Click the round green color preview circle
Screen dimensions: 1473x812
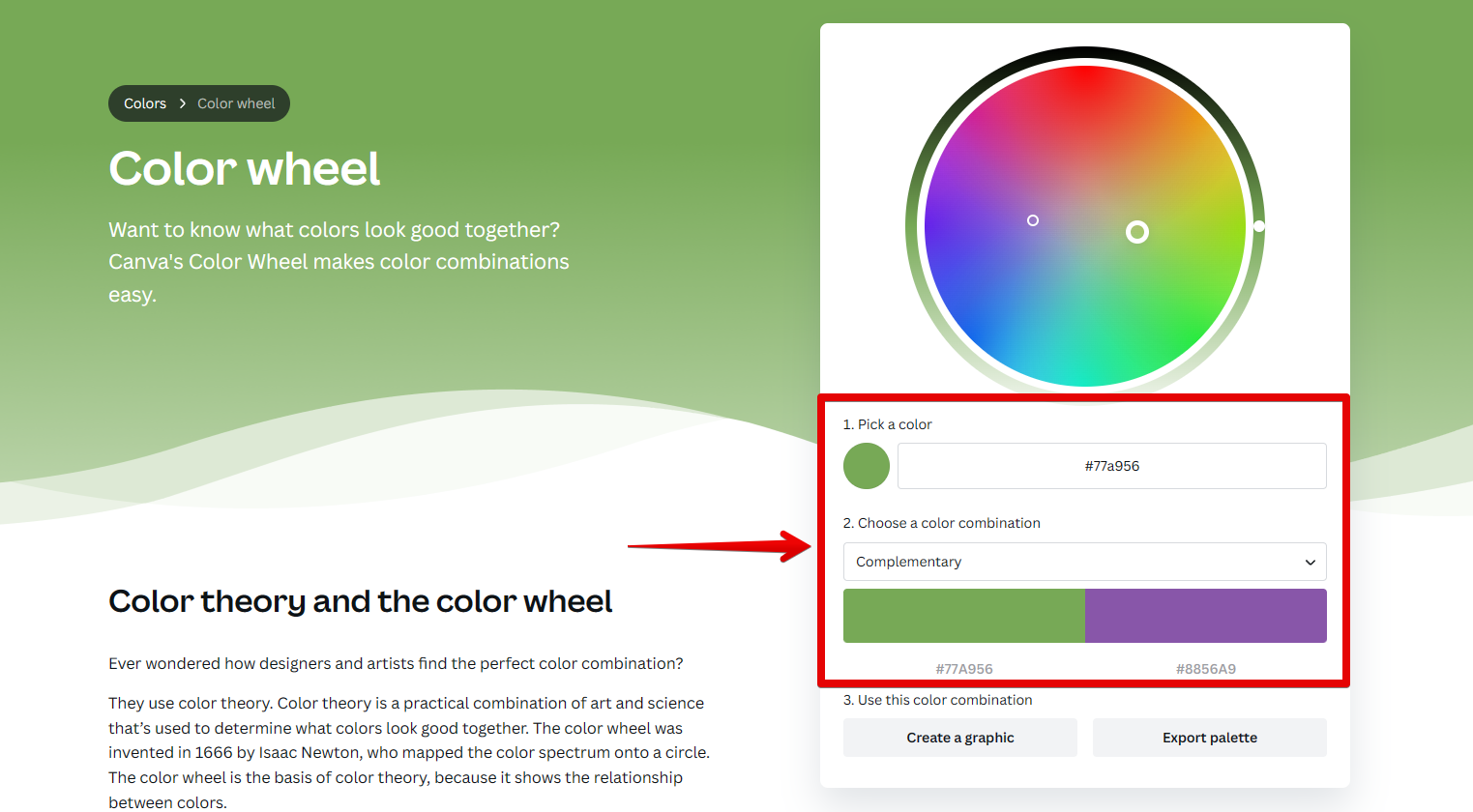(x=867, y=466)
